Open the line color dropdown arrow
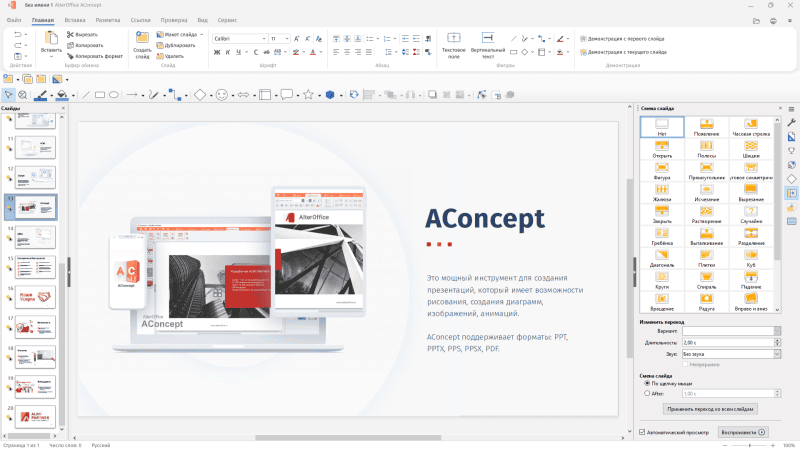This screenshot has width=800, height=450. [x=52, y=95]
